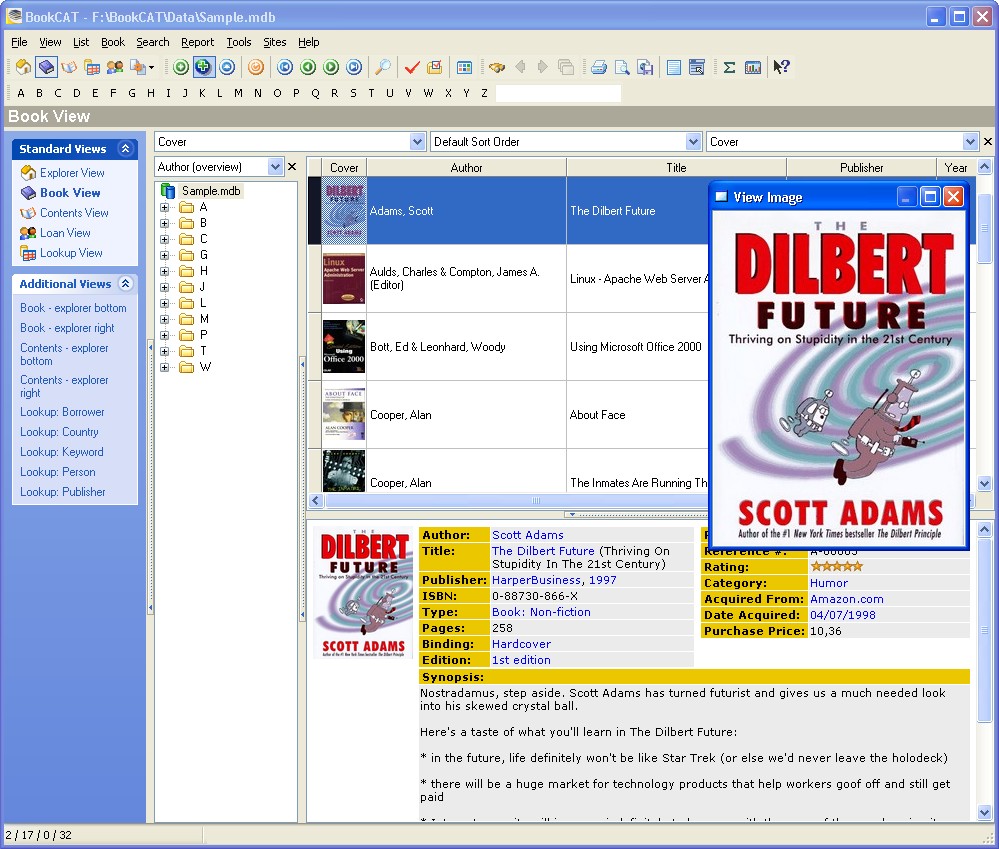
Task: Select the Book view toolbar icon
Action: [x=47, y=67]
